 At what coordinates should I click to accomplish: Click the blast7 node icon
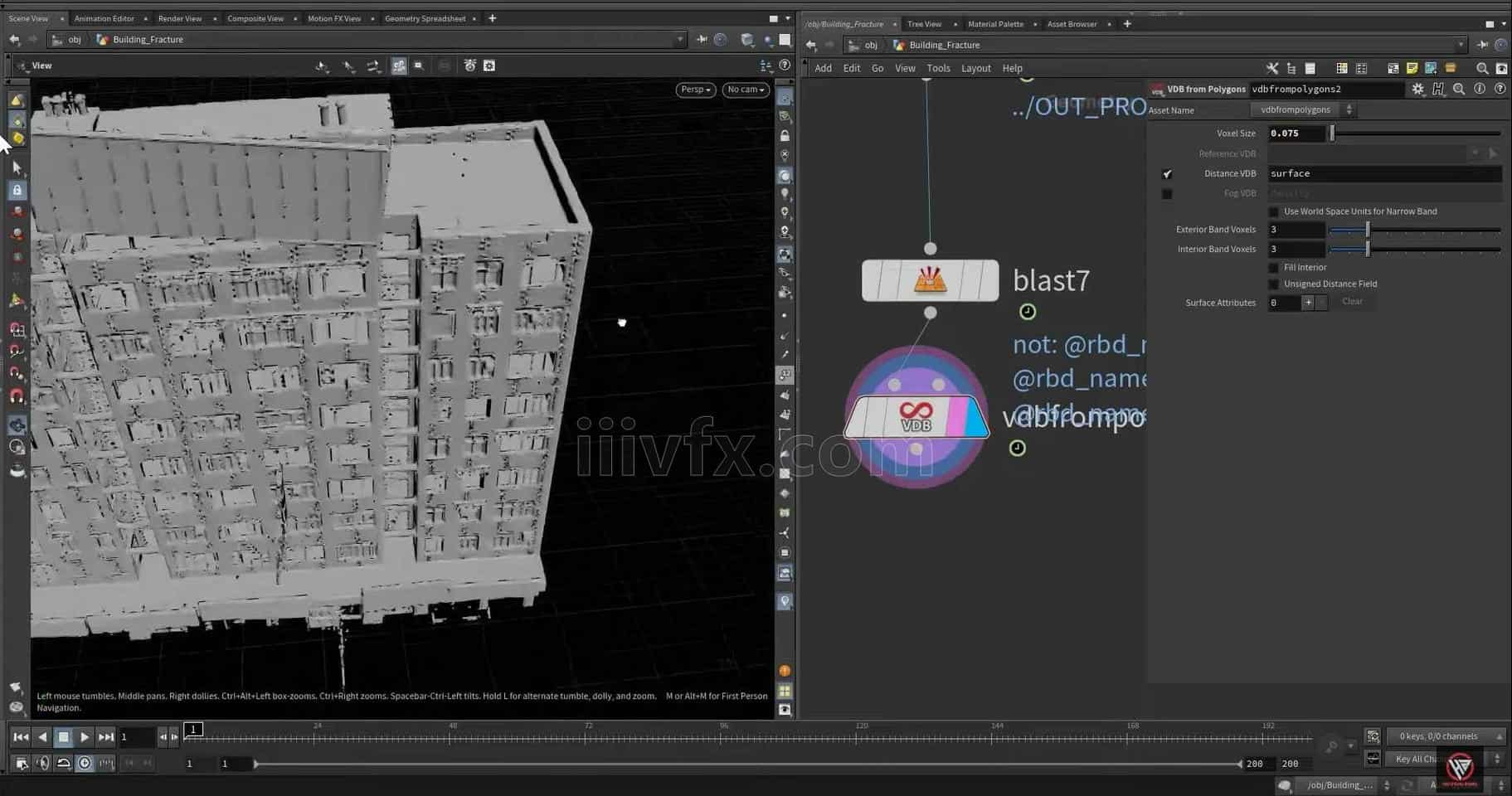pyautogui.click(x=930, y=280)
